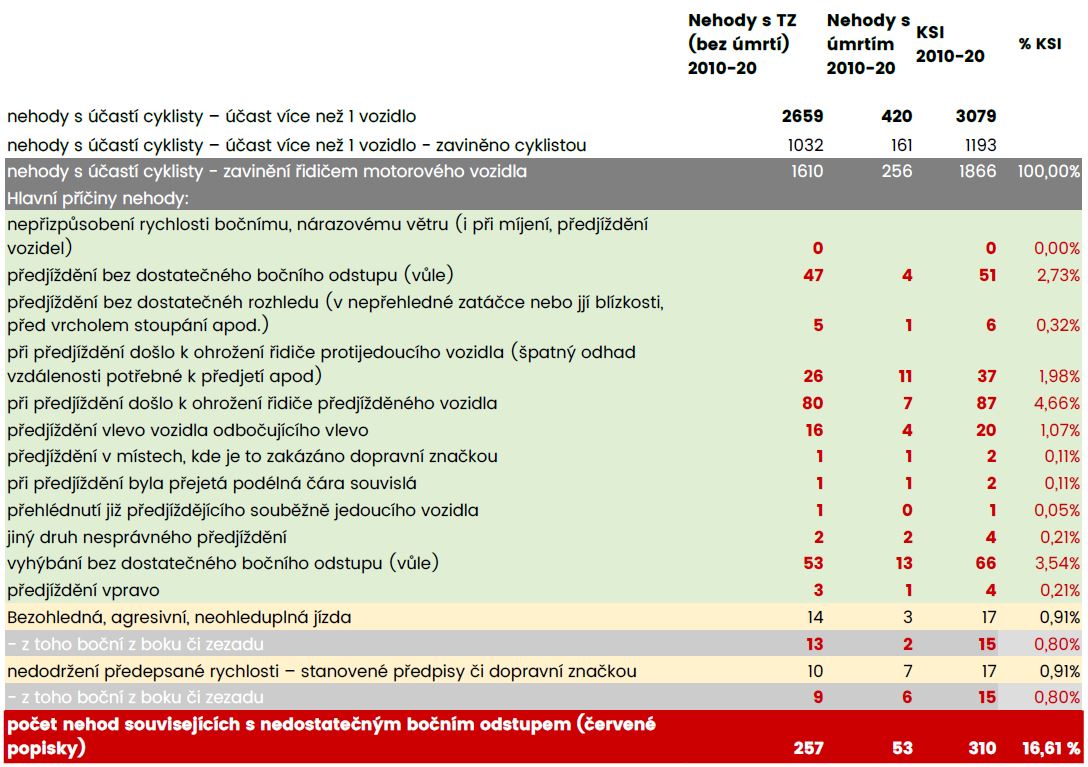
Task: Select the "Nehody s úmrtím 2010-20" header
Action: tap(868, 44)
